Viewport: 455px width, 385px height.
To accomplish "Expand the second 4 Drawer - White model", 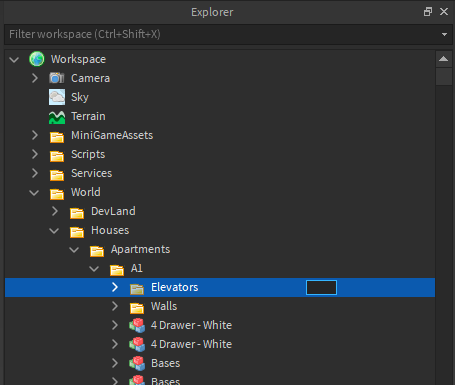I will 115,344.
